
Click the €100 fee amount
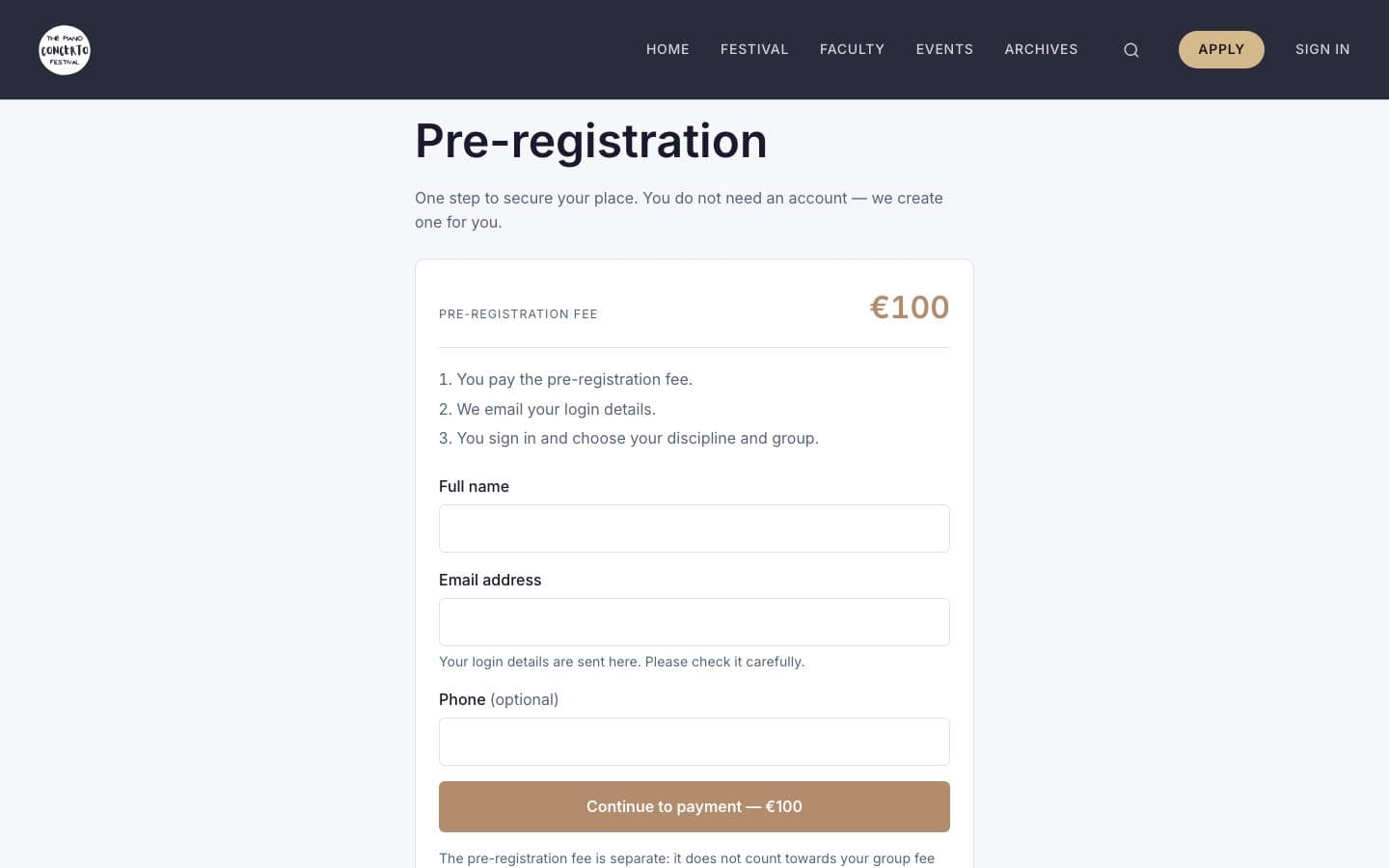pos(910,307)
